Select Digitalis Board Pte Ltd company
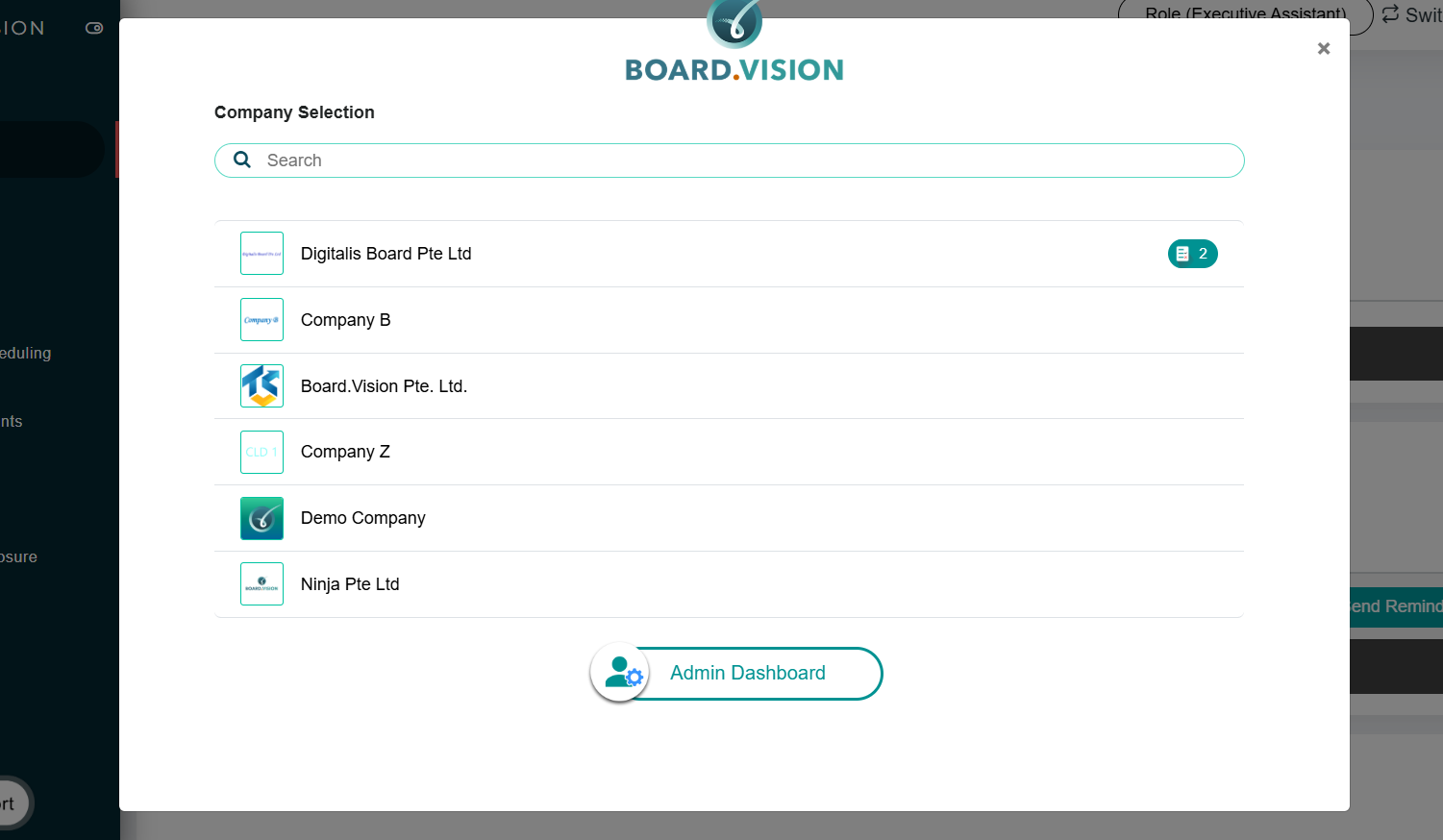 click(x=729, y=254)
